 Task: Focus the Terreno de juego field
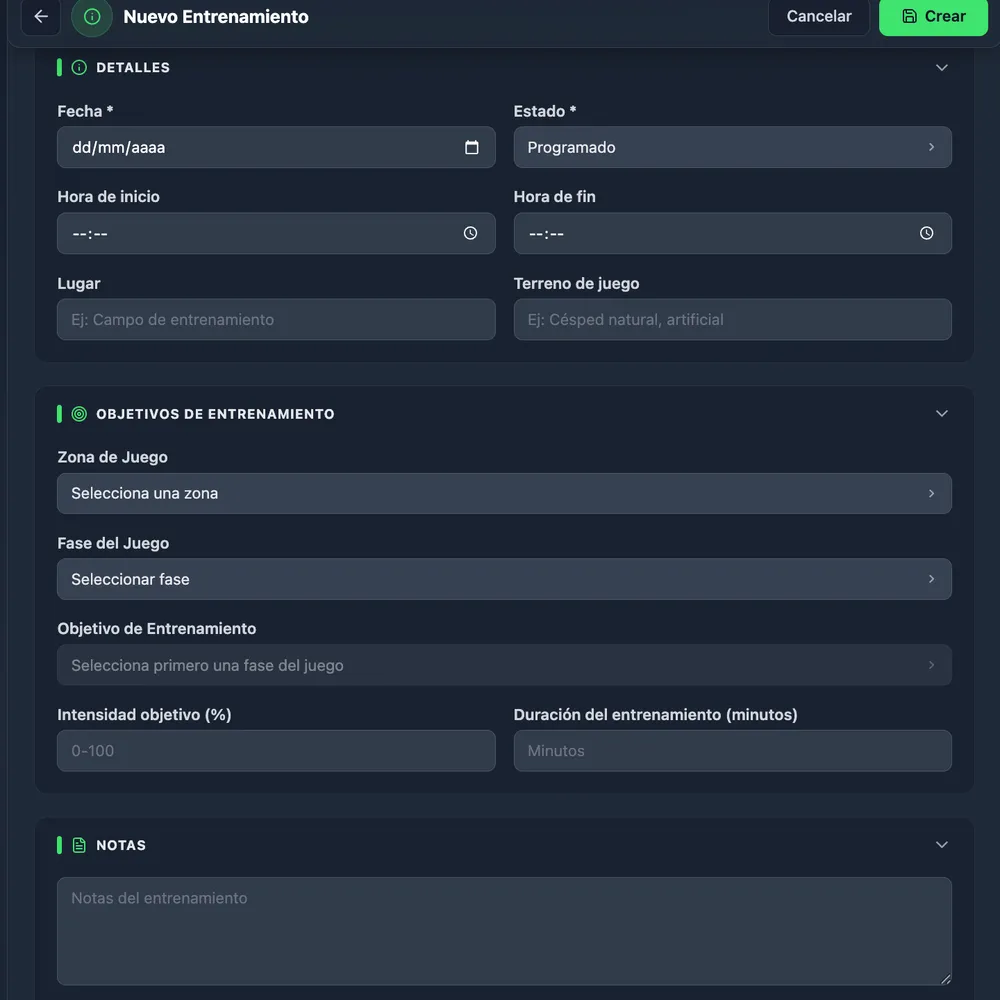(732, 320)
